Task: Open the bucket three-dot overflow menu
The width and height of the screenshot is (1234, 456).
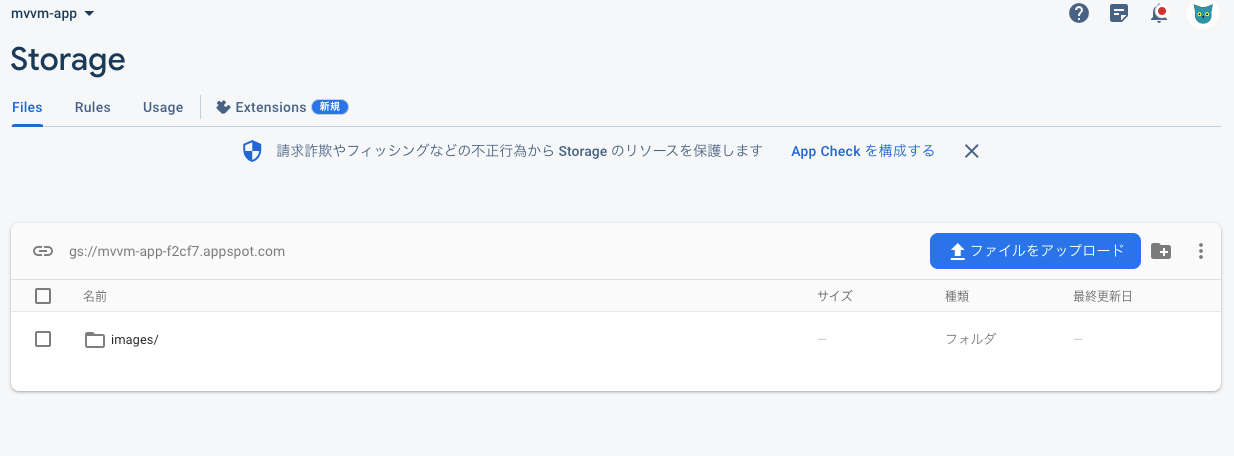Action: pyautogui.click(x=1201, y=251)
